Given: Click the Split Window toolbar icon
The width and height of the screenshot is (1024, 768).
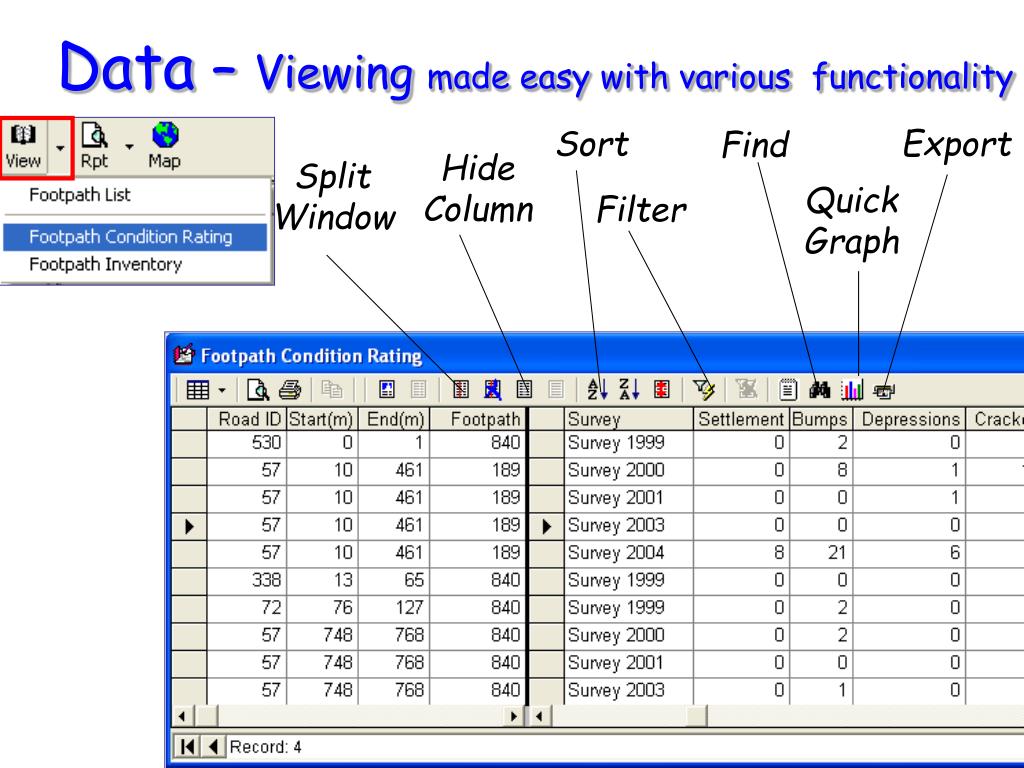Looking at the screenshot, I should pos(461,387).
